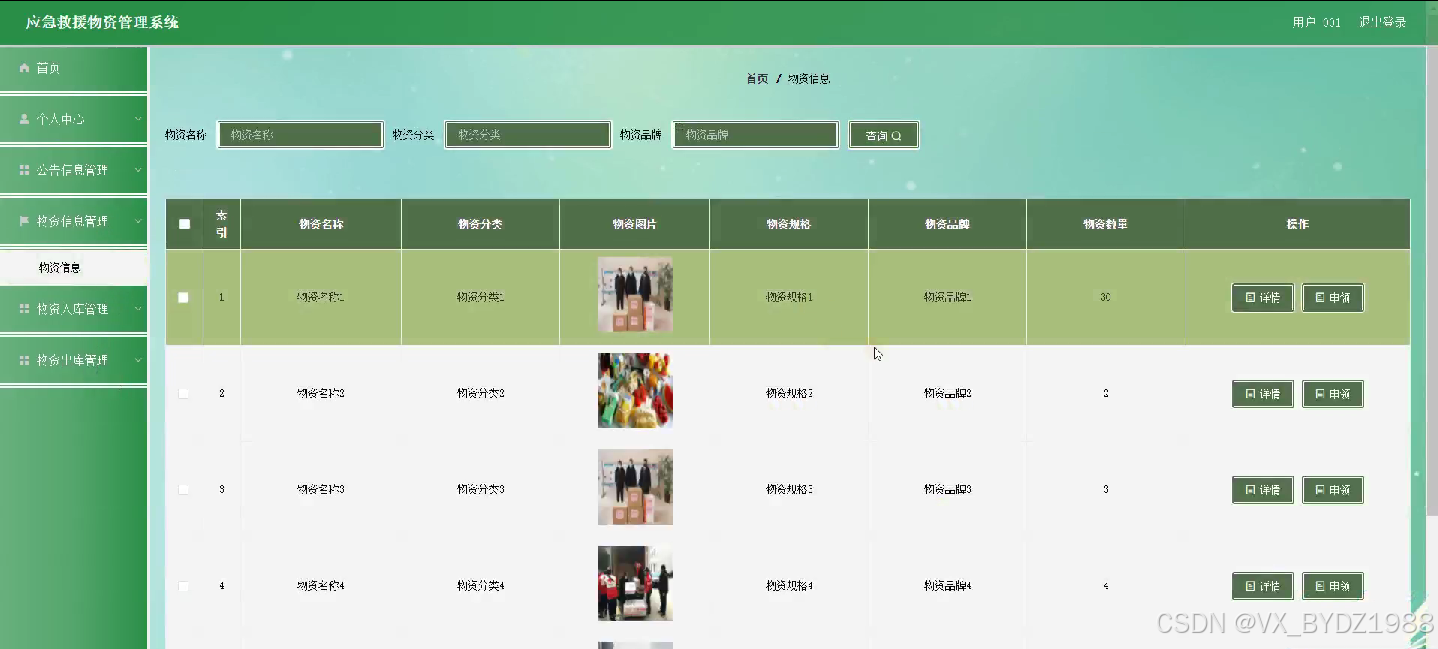Open 详情 for row 4
This screenshot has height=649, width=1438.
[1262, 586]
